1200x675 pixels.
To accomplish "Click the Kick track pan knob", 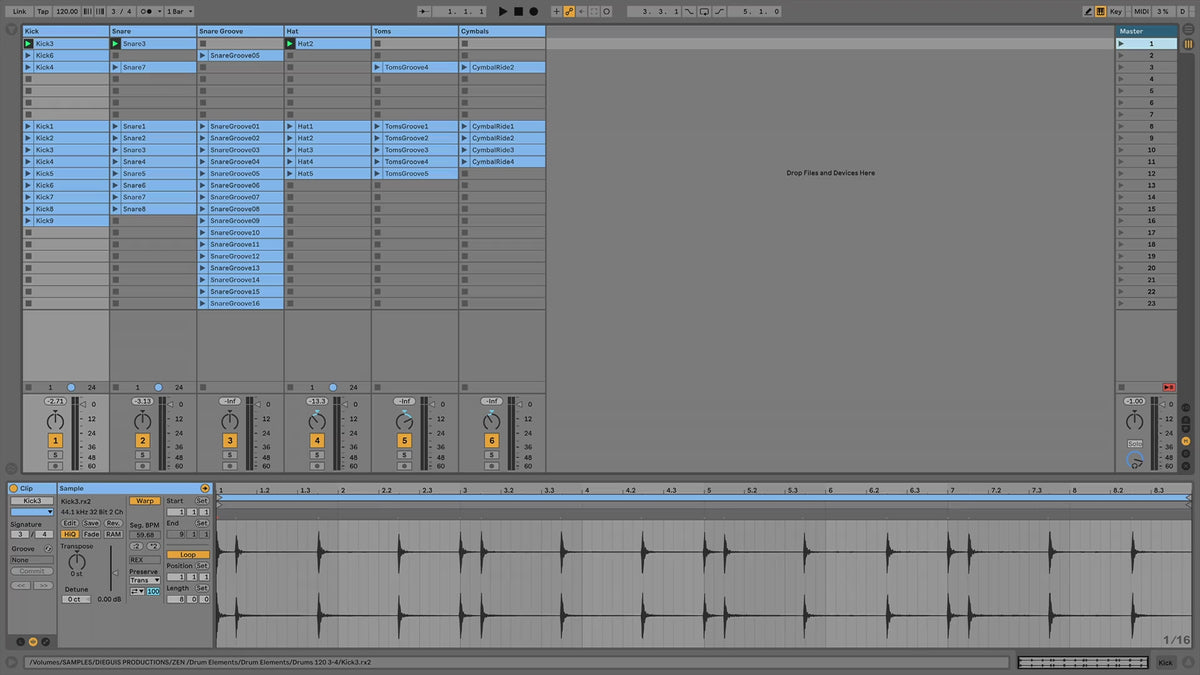I will (55, 420).
